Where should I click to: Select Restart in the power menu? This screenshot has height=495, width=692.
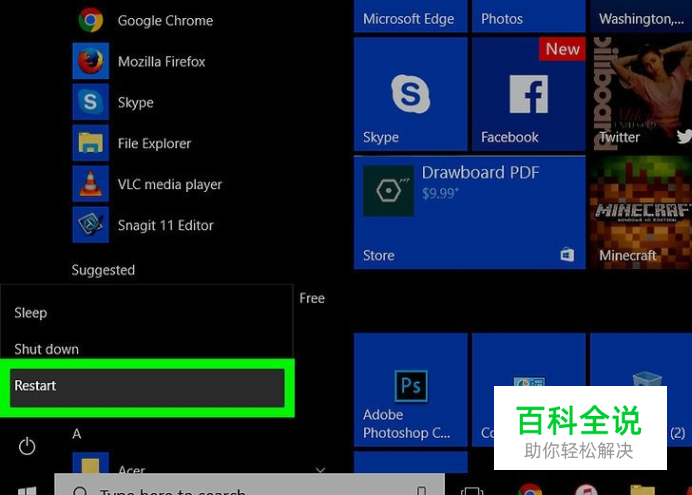pyautogui.click(x=147, y=387)
